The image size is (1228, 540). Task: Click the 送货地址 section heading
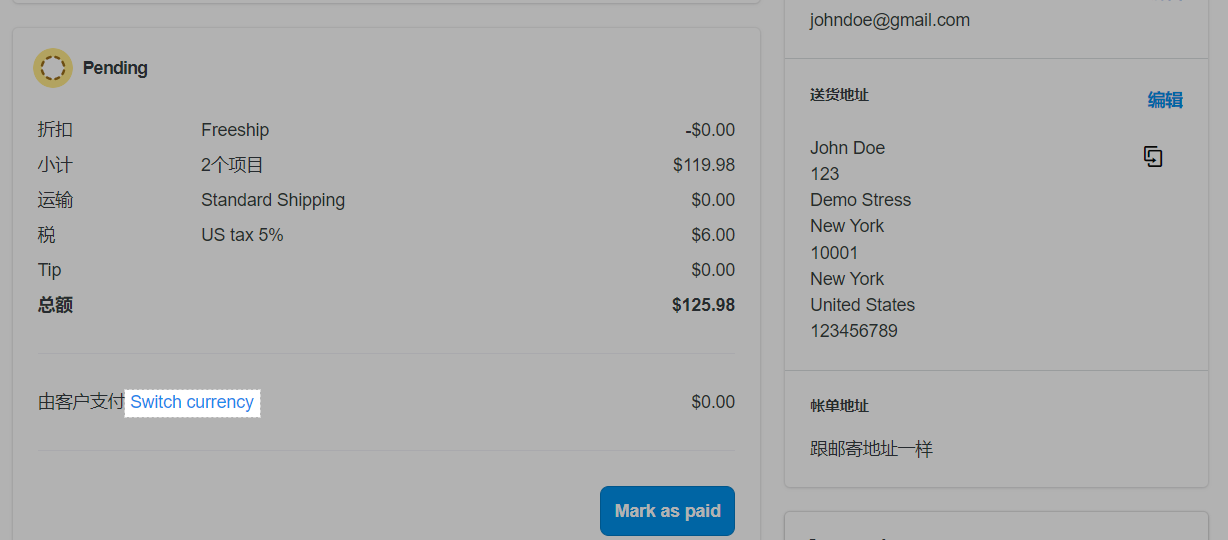coord(839,95)
